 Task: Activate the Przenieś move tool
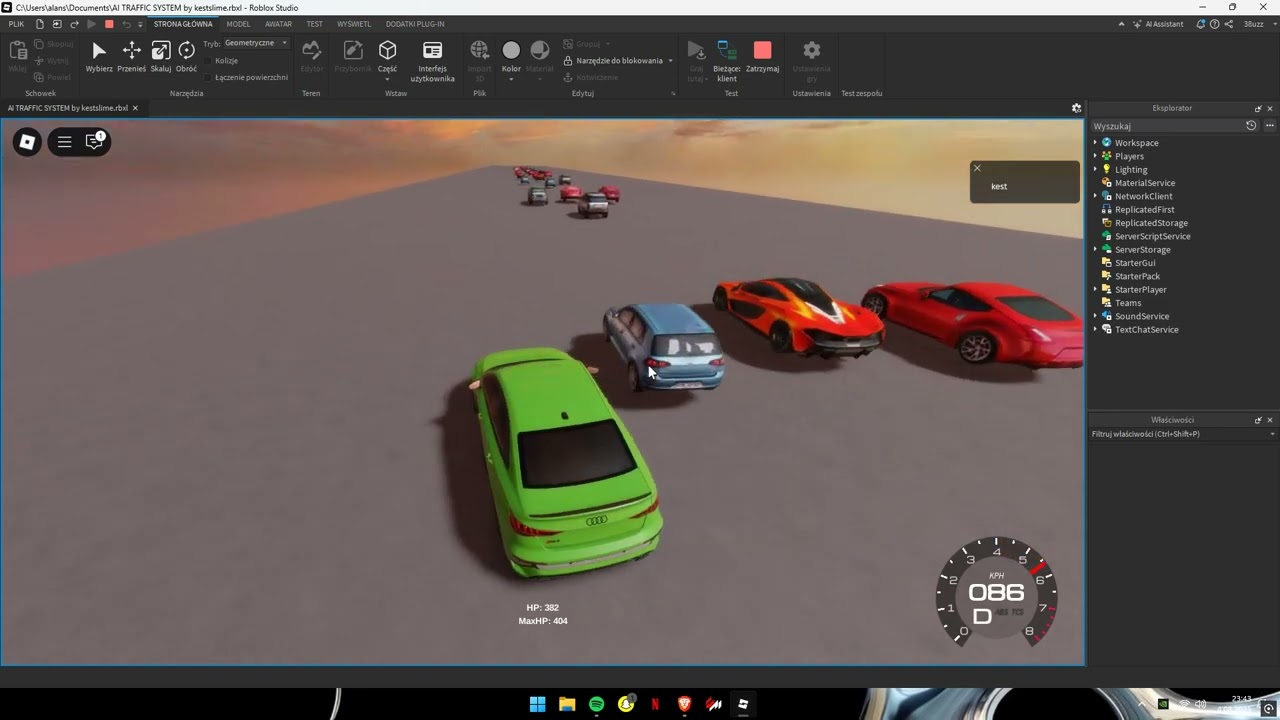[x=131, y=57]
